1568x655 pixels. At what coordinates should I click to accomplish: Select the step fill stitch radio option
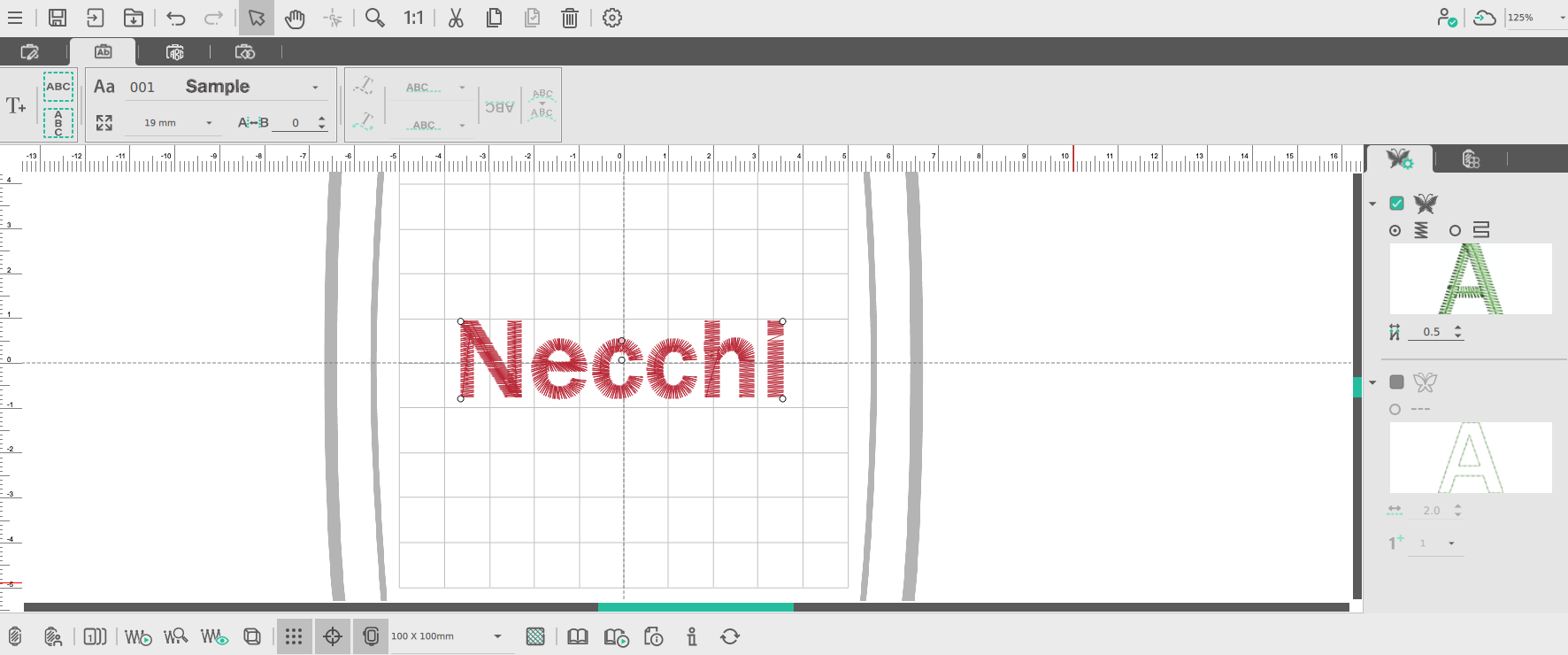click(x=1455, y=230)
